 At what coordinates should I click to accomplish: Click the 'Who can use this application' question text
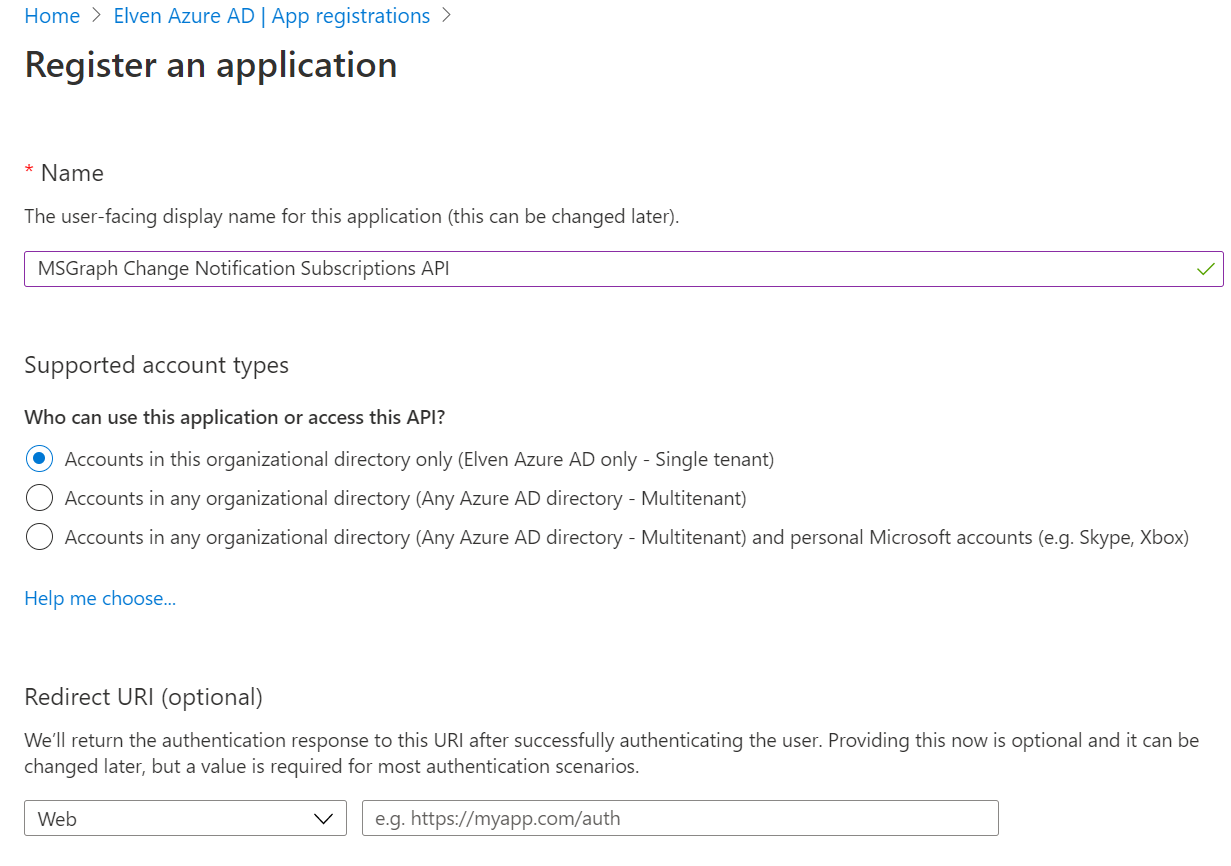point(234,417)
